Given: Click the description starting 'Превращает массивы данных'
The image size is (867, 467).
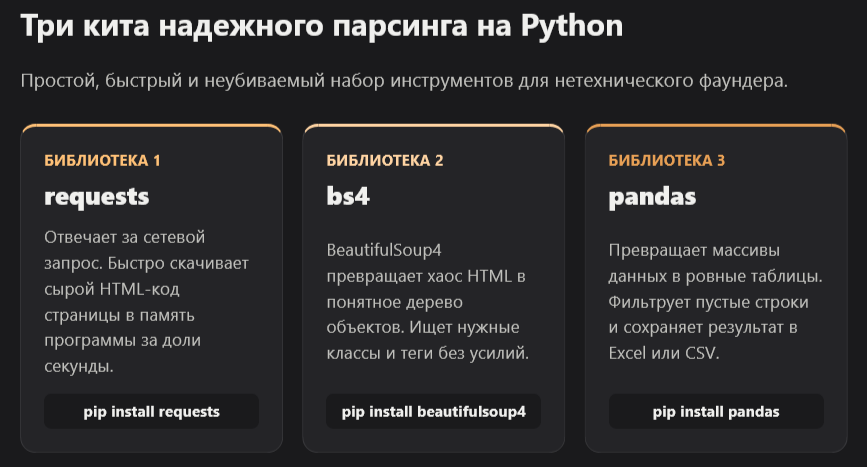Looking at the screenshot, I should pyautogui.click(x=715, y=302).
